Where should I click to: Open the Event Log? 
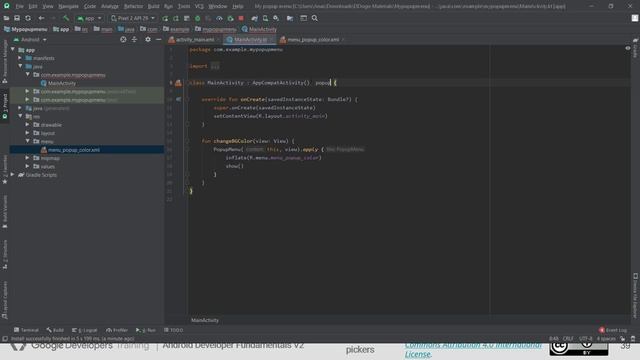tap(613, 330)
